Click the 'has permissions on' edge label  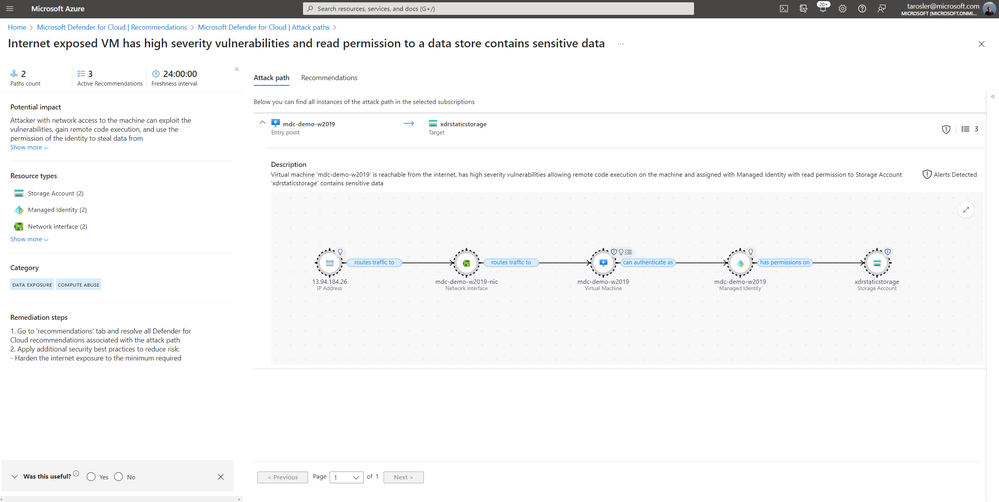click(x=784, y=262)
